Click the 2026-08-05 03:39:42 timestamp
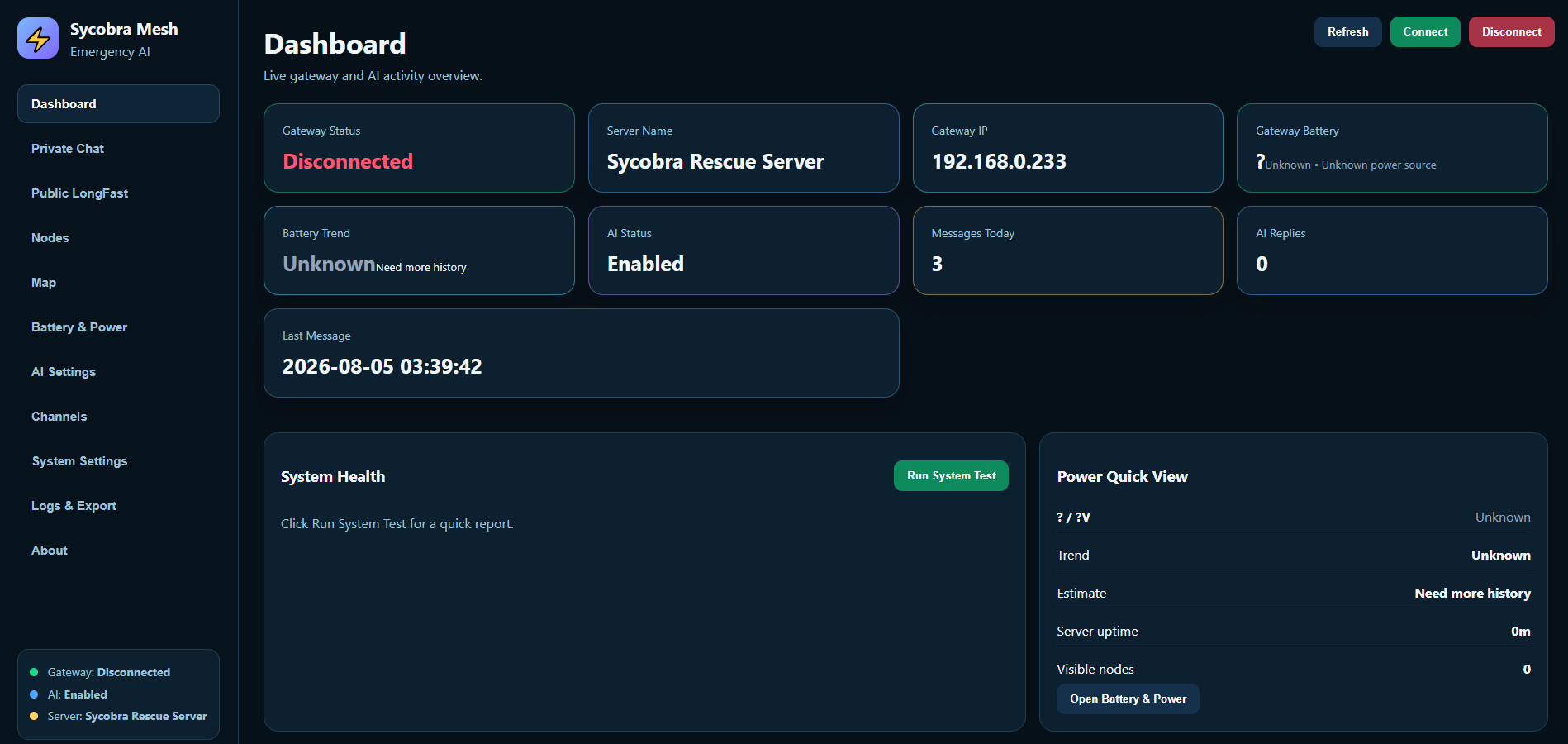 382,366
